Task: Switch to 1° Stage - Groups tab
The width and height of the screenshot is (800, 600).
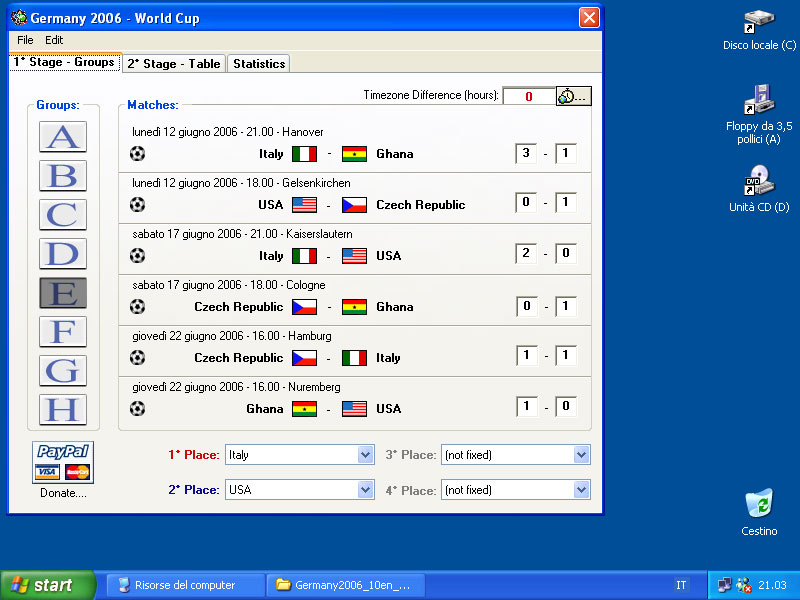Action: click(x=65, y=62)
